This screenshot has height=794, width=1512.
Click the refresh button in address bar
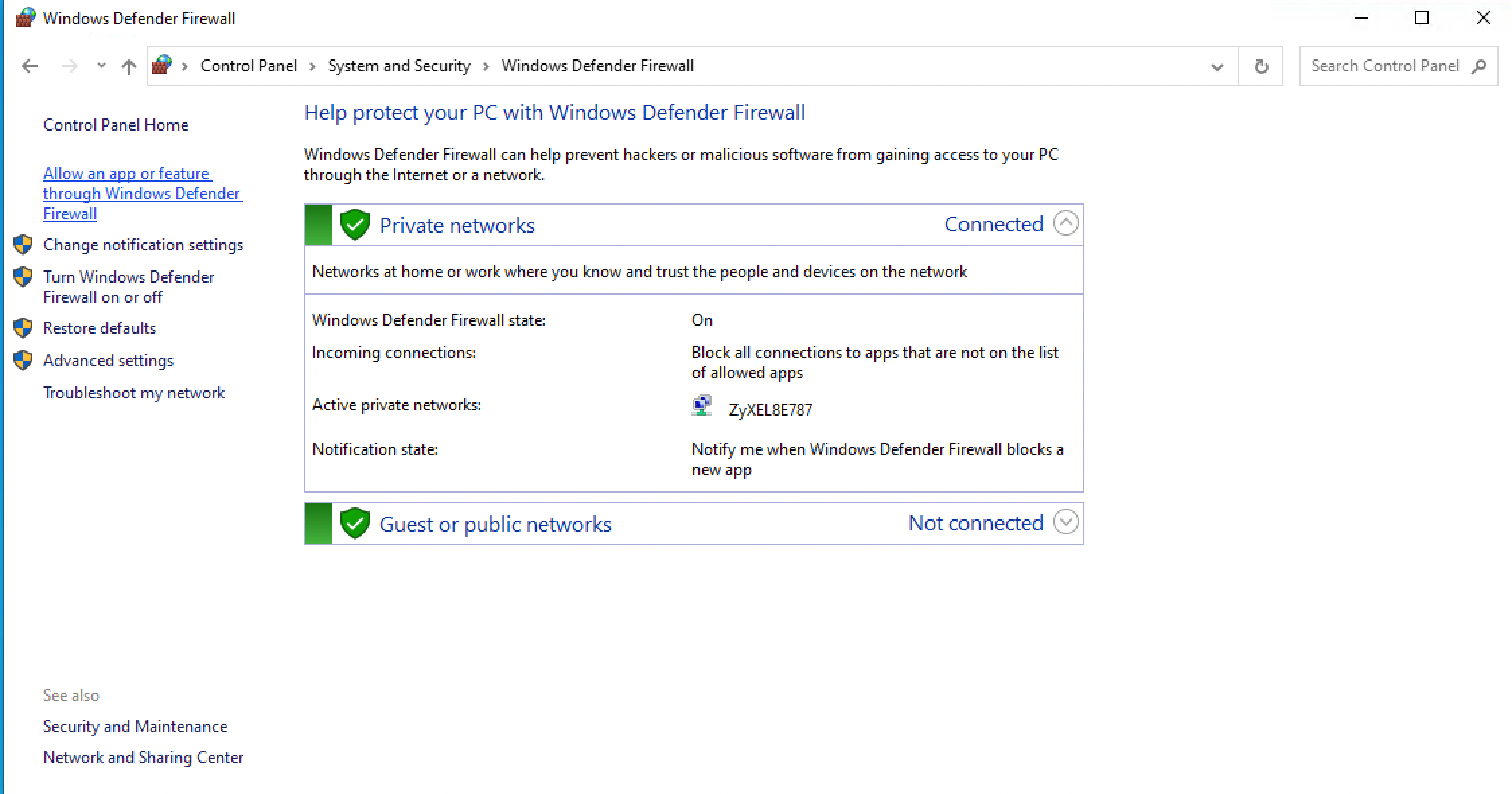pyautogui.click(x=1261, y=66)
